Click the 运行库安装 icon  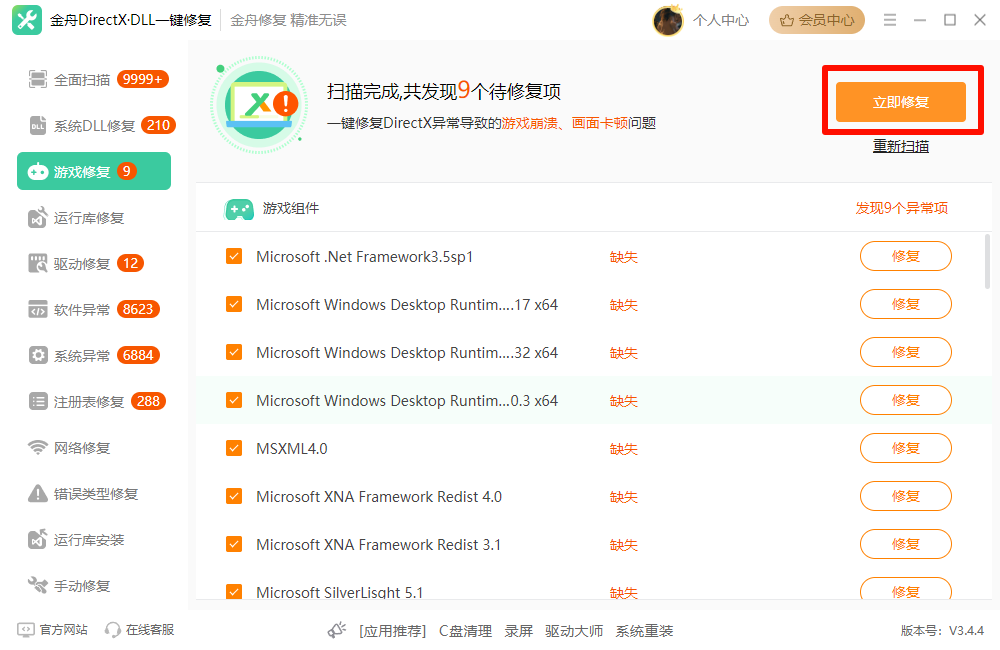pyautogui.click(x=38, y=540)
